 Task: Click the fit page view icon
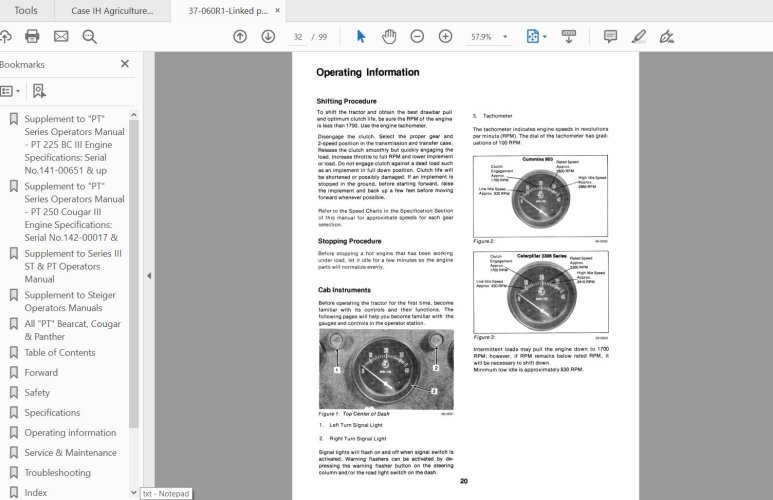tap(533, 36)
